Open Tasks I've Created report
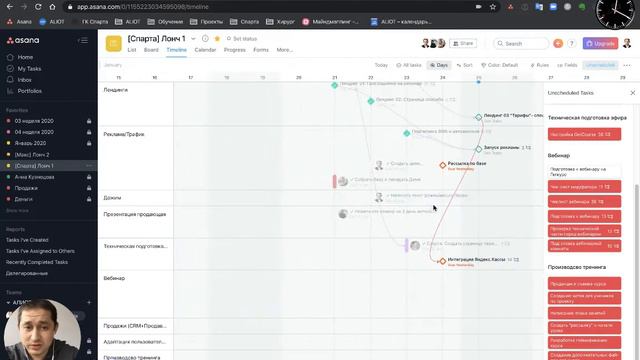 pos(27,240)
